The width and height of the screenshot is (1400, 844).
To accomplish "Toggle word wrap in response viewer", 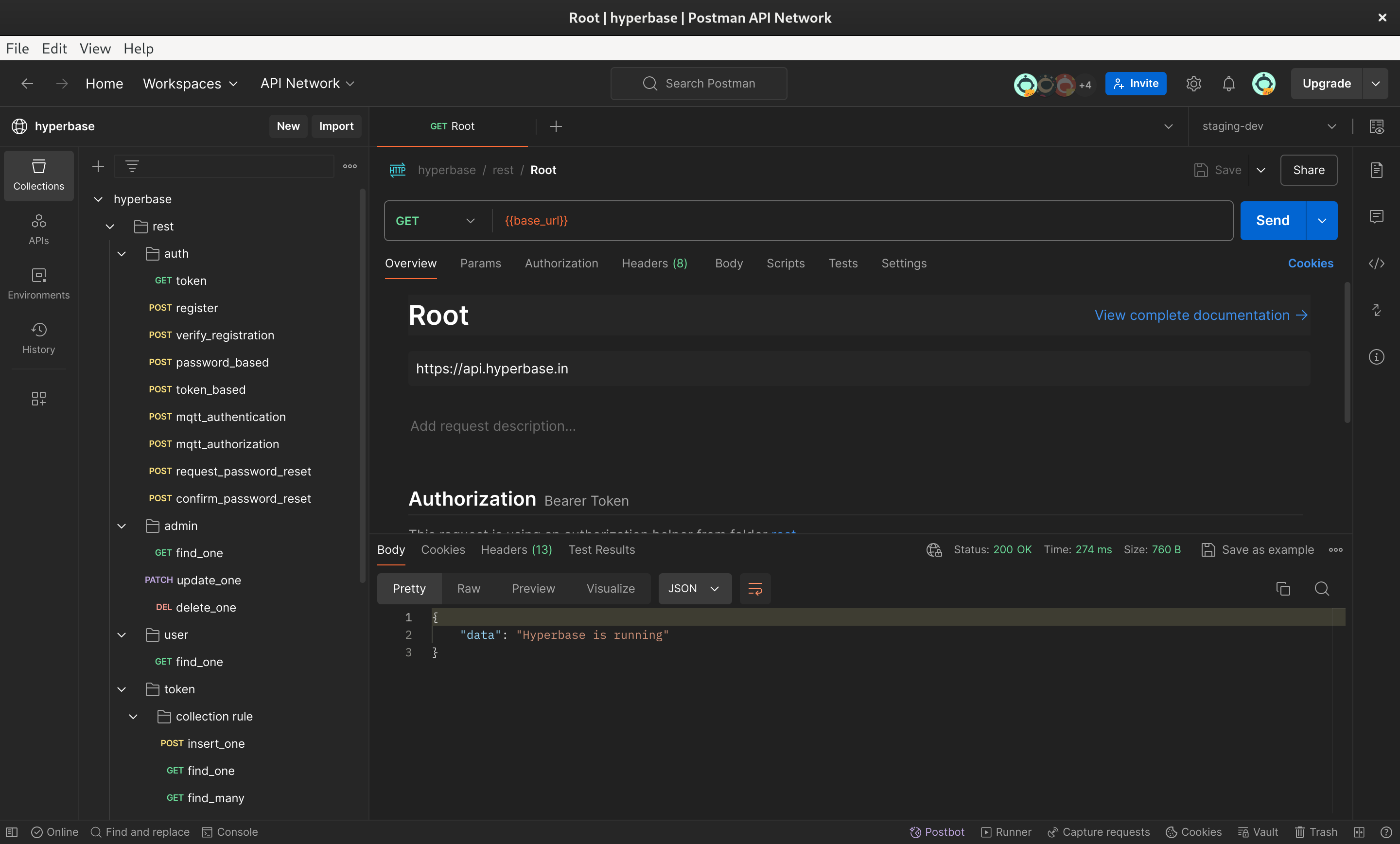I will pos(755,588).
